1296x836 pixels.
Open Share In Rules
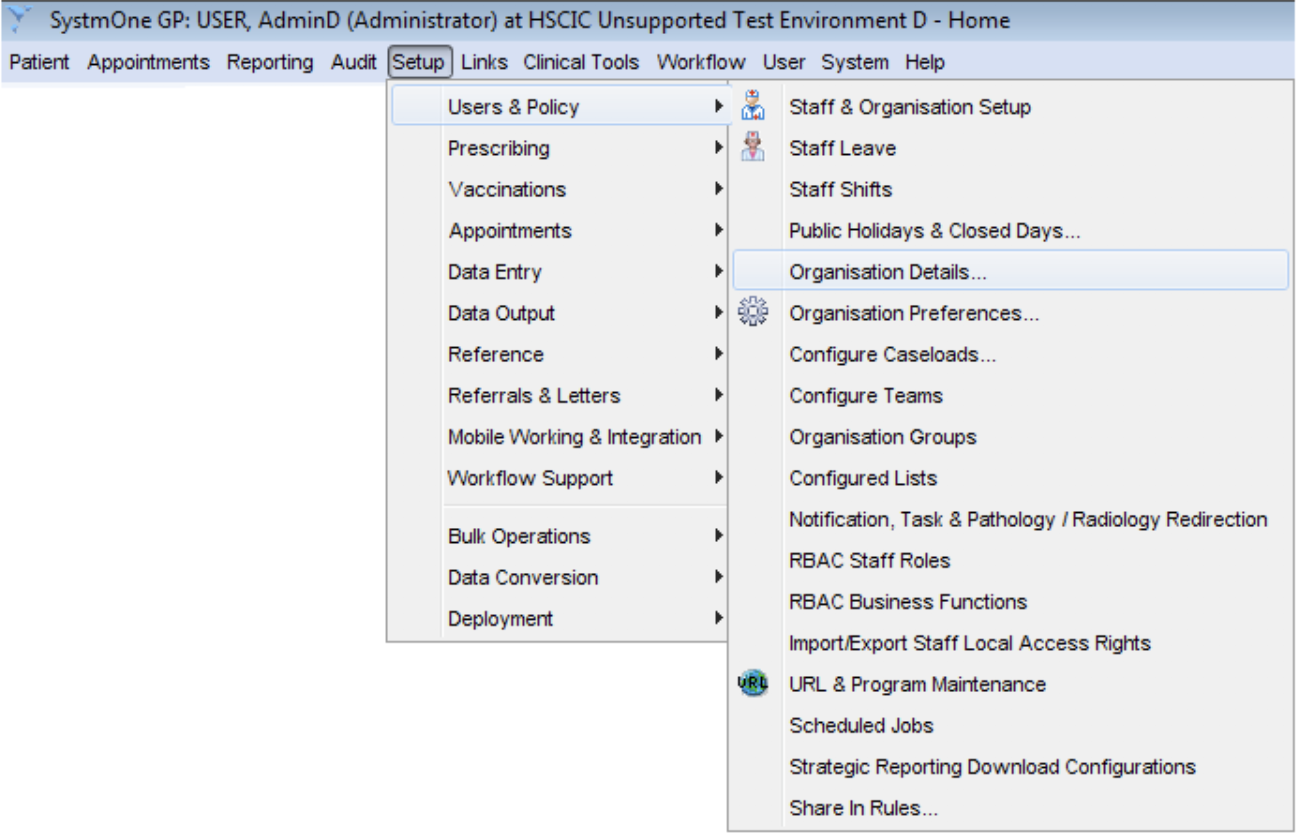pyautogui.click(x=1010, y=808)
